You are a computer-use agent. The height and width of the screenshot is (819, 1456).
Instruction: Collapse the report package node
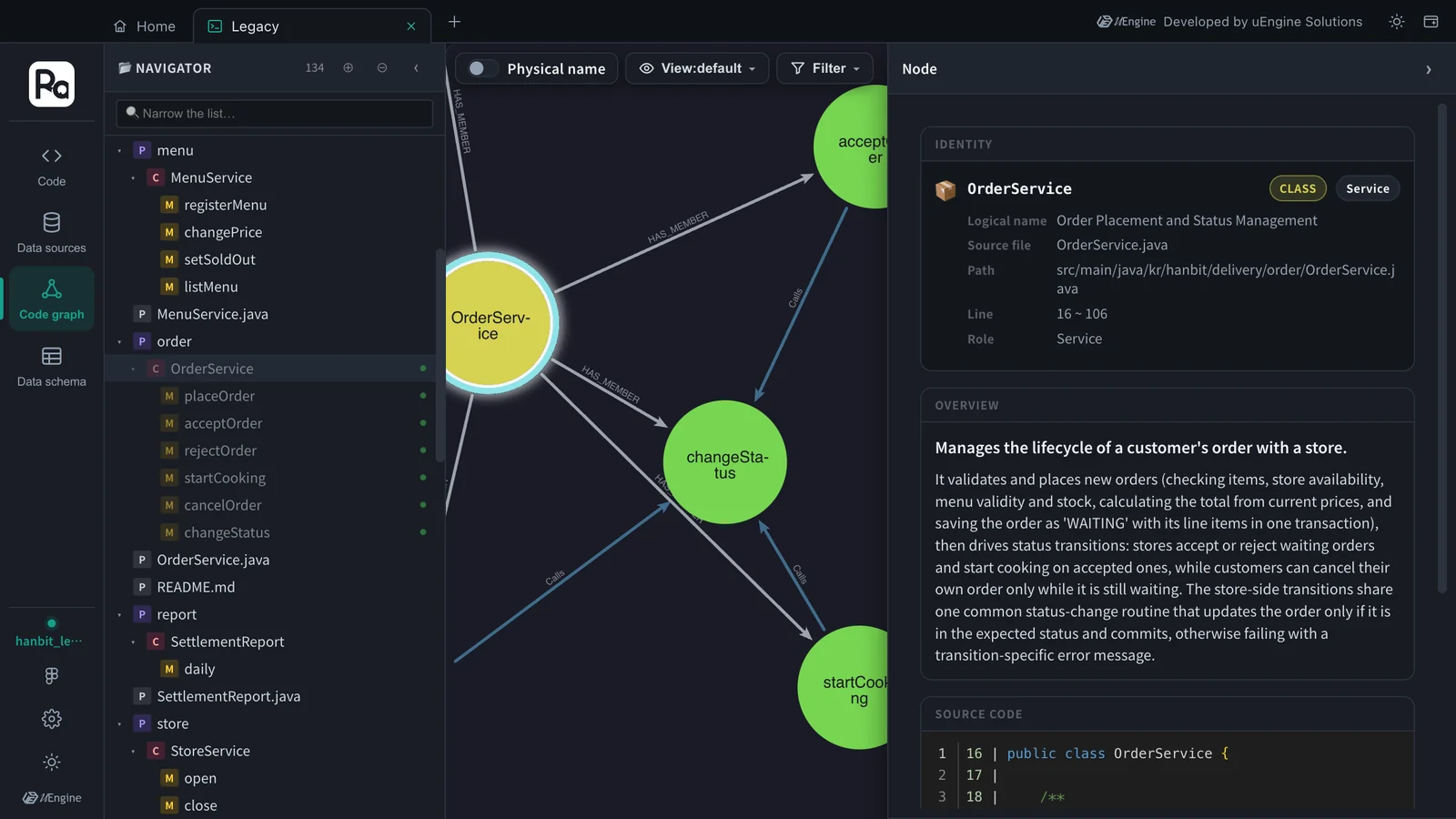click(119, 615)
